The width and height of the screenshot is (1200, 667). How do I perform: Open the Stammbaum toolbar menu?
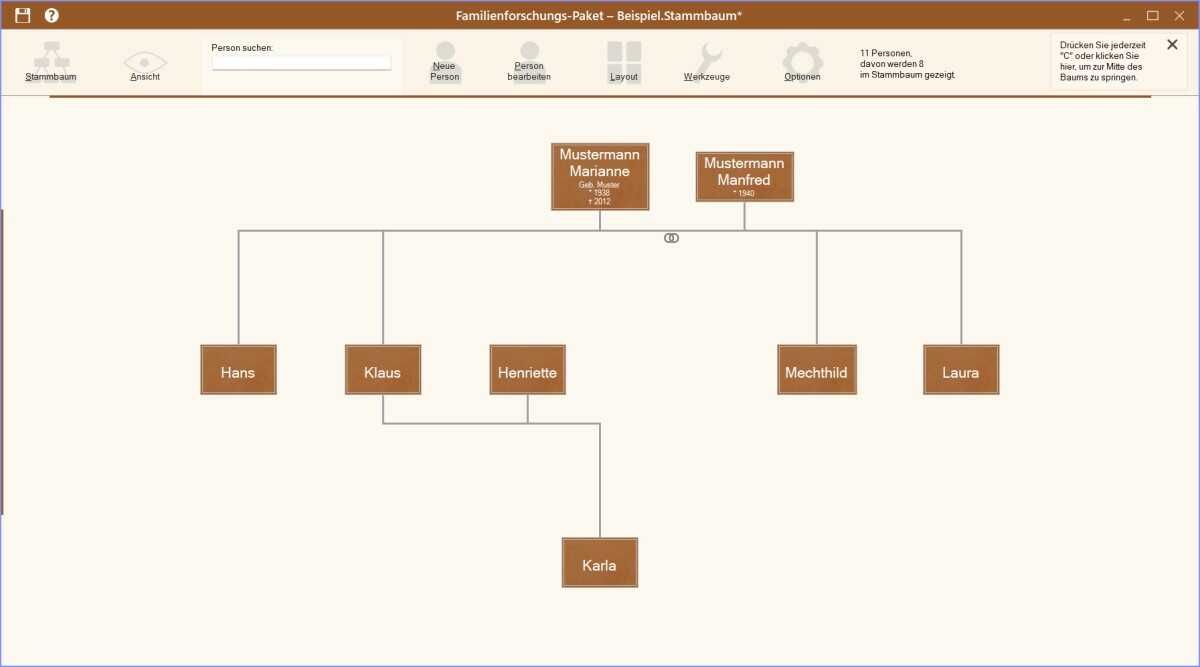51,60
